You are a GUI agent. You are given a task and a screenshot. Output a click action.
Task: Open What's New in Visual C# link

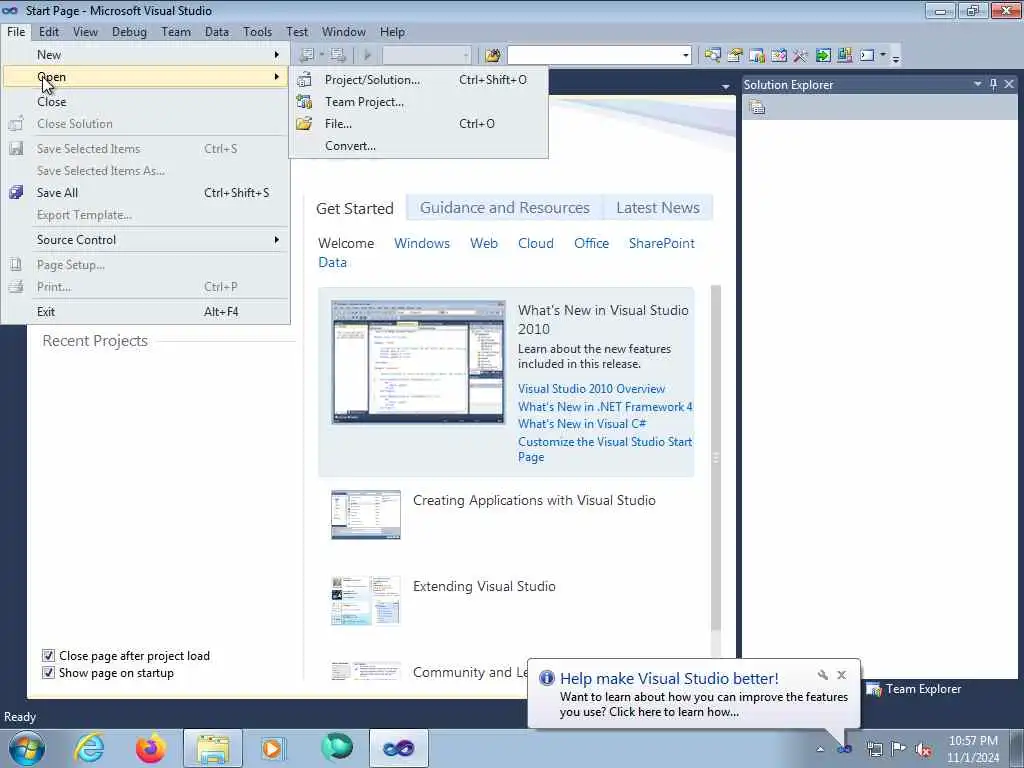tap(582, 424)
